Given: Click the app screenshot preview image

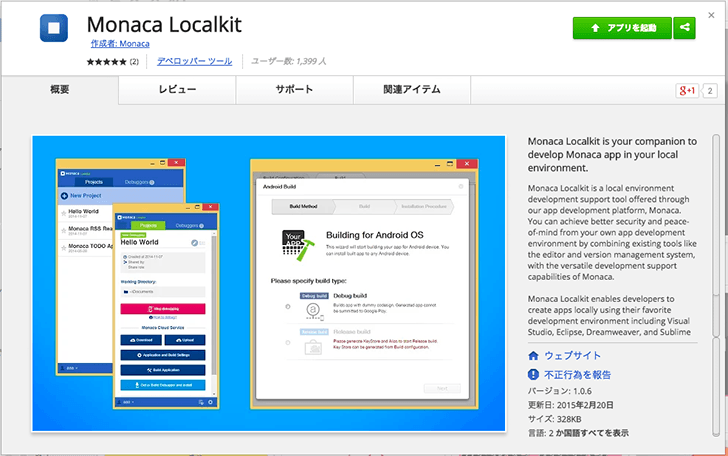Looking at the screenshot, I should click(x=269, y=284).
